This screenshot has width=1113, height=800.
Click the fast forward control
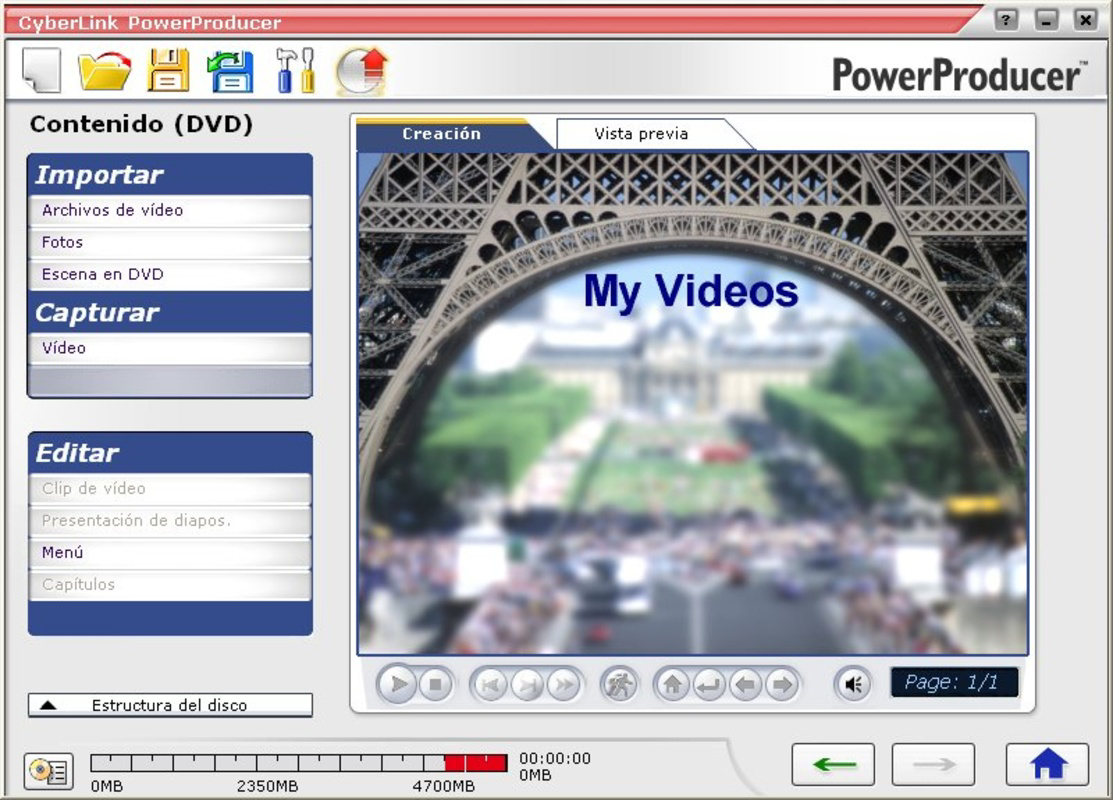(564, 685)
